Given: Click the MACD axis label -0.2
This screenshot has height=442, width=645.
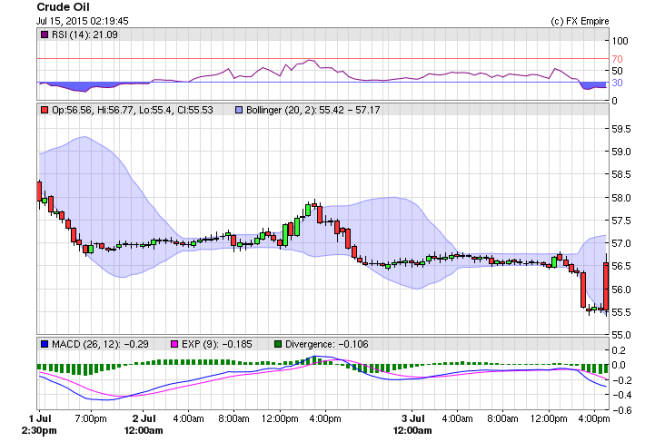Looking at the screenshot, I should (x=622, y=380).
